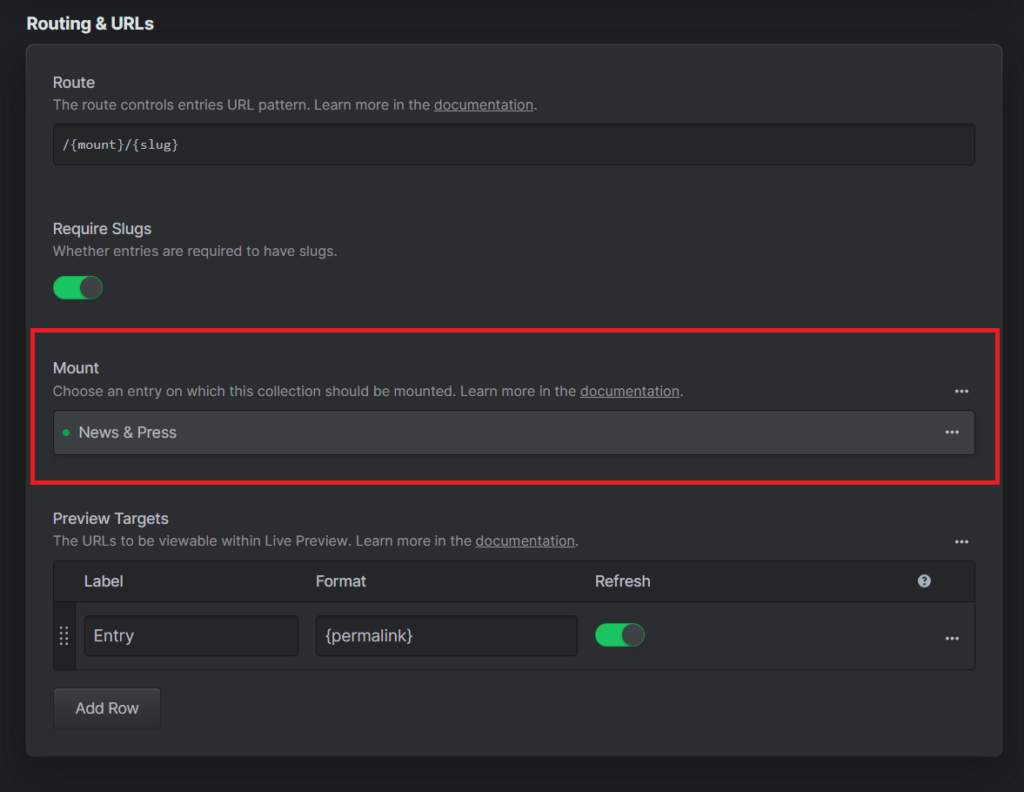The width and height of the screenshot is (1024, 792).
Task: Open the Route documentation link
Action: coord(483,105)
